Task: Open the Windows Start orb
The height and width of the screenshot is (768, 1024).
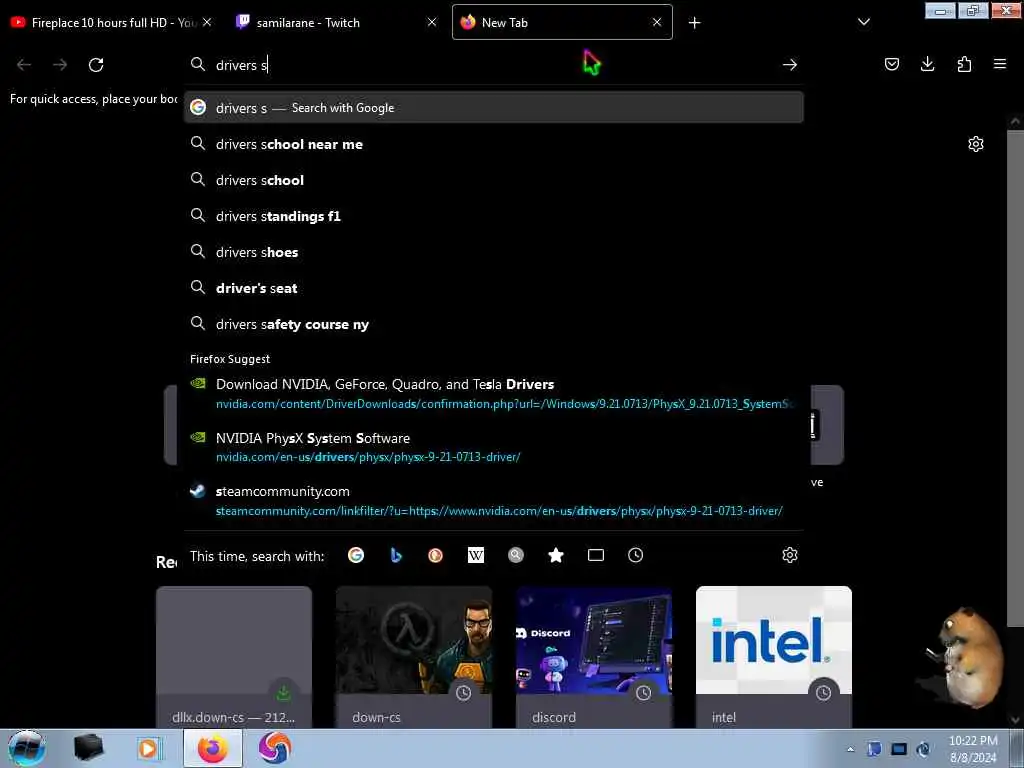Action: [x=27, y=748]
